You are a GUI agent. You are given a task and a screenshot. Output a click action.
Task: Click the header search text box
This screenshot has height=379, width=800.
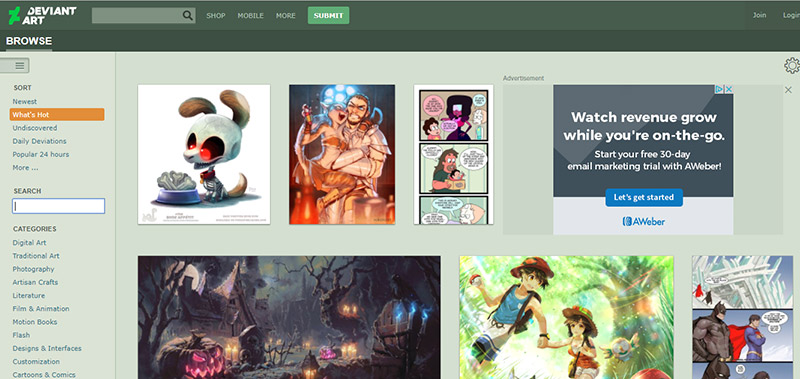coord(137,15)
